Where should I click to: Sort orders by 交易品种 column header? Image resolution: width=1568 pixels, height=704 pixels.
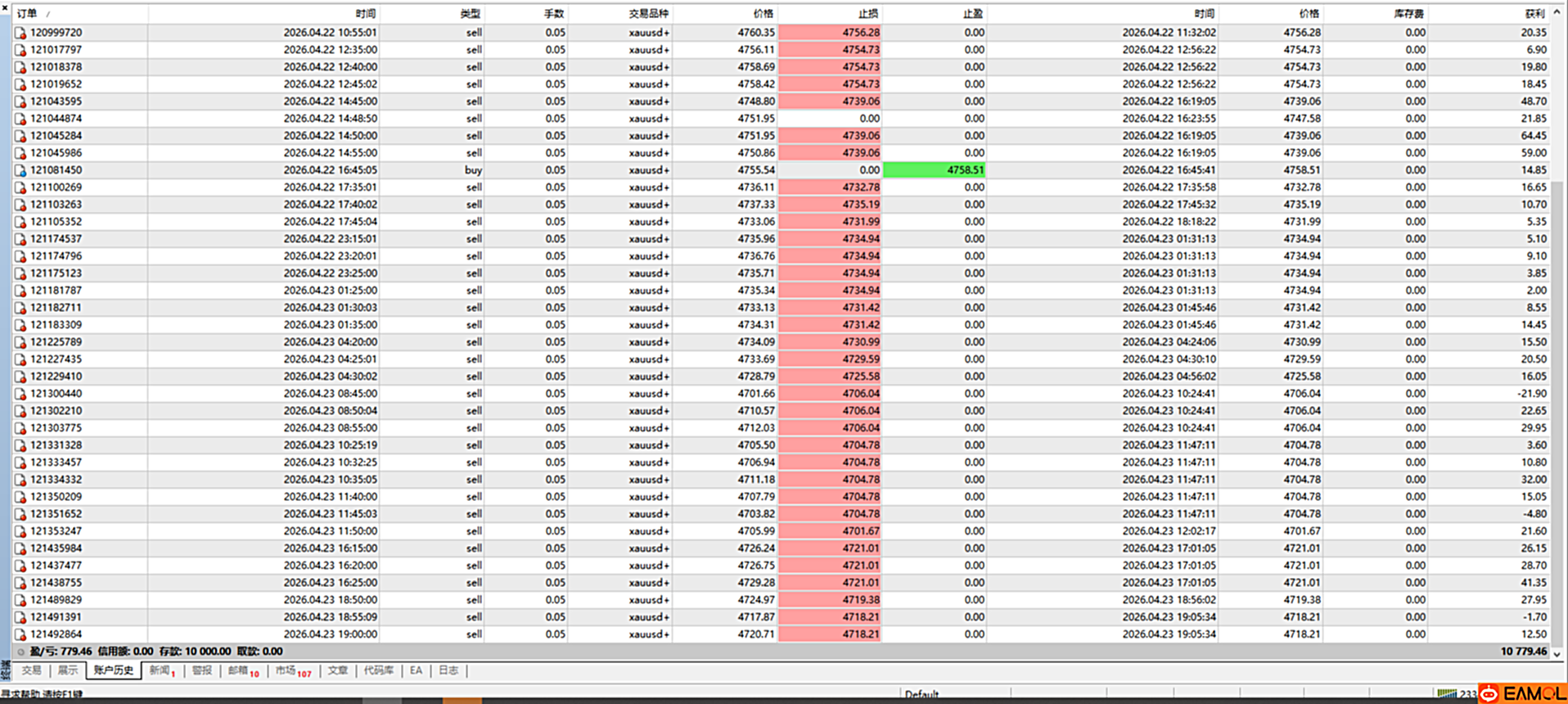648,14
